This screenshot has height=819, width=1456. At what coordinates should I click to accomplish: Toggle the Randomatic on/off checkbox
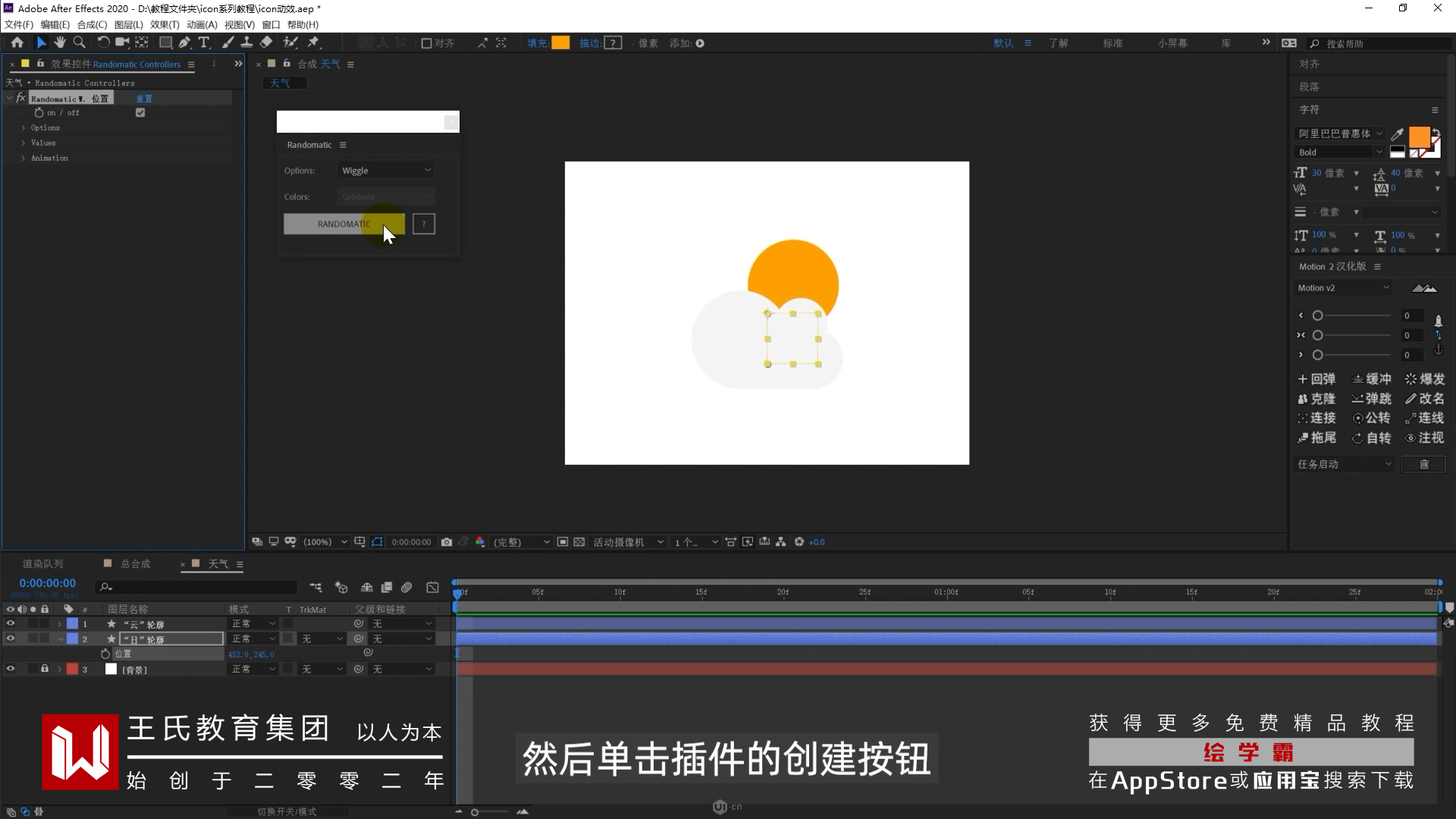140,112
